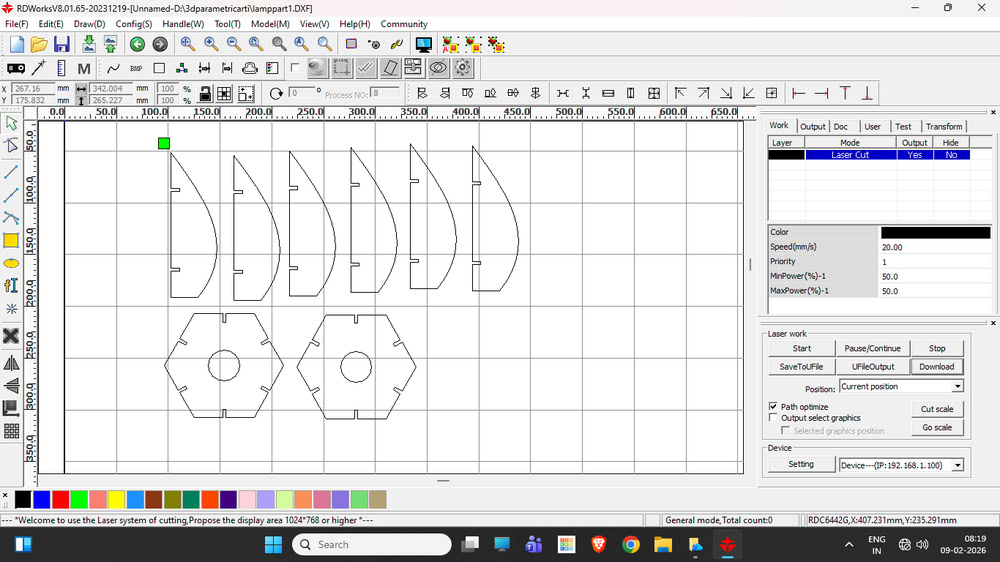Screen dimensions: 1000x562
Task: Click the delete X tool in left toolbar
Action: 11,336
